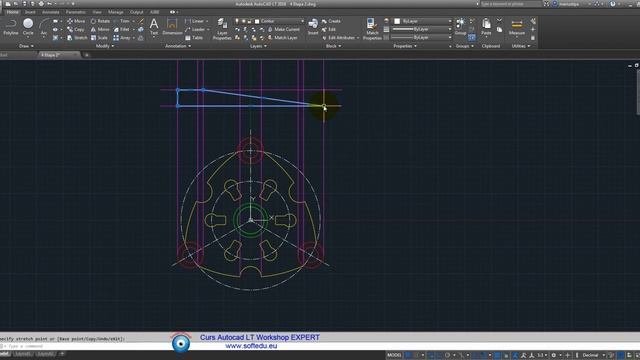Viewport: 640px width, 360px height.
Task: Click the Mirror tool
Action: (x=100, y=29)
